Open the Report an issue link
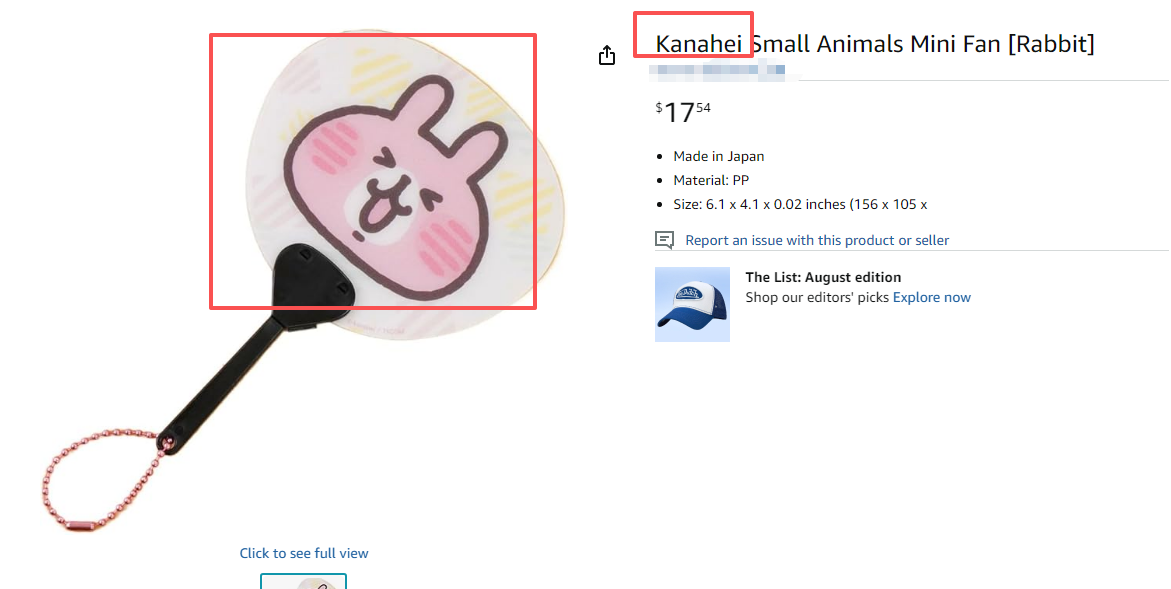 tap(817, 240)
